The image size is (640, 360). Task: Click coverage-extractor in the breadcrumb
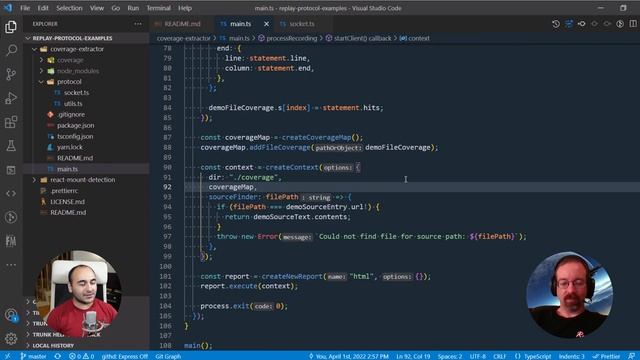183,38
